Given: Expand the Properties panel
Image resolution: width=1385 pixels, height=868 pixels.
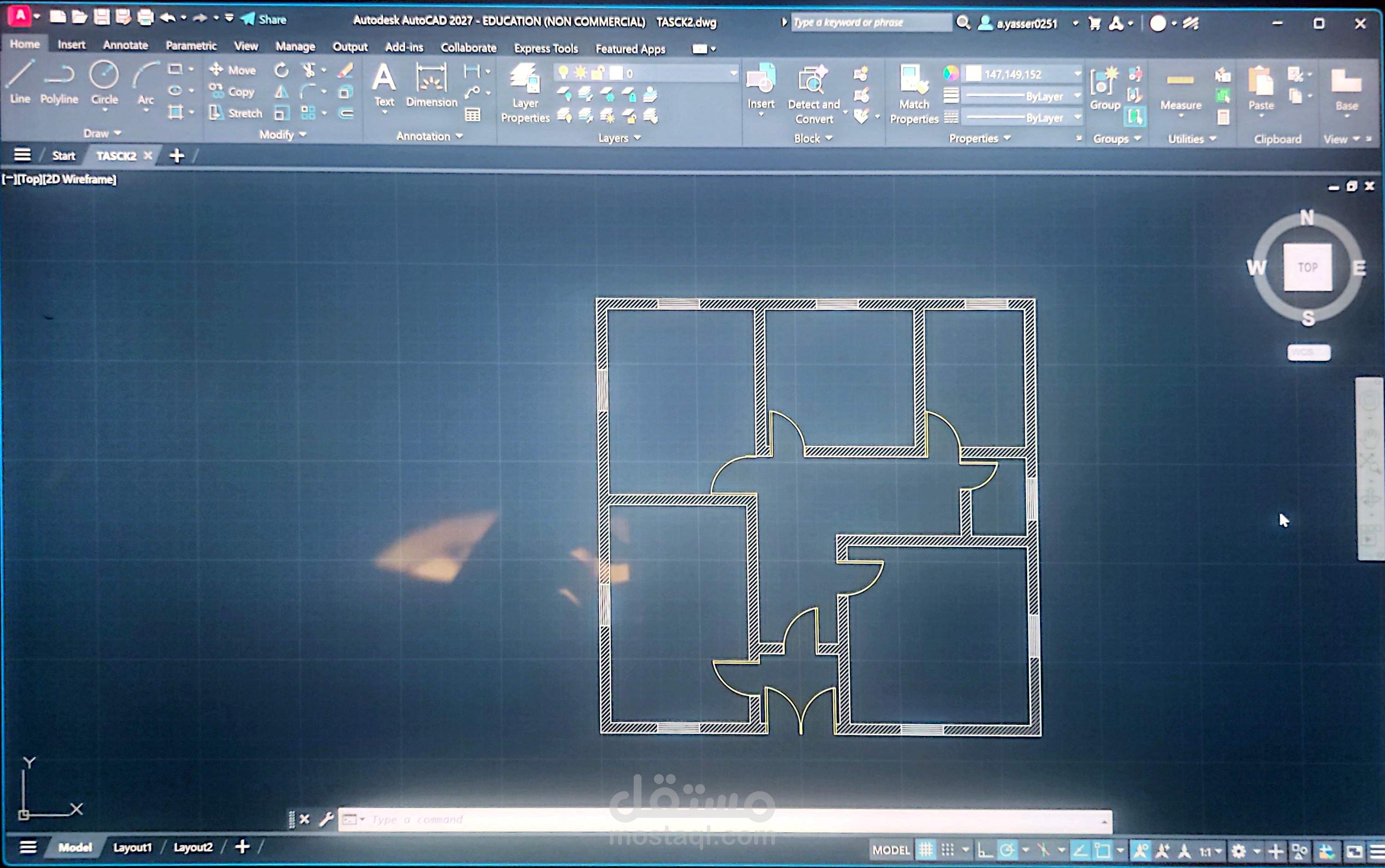Looking at the screenshot, I should click(980, 139).
